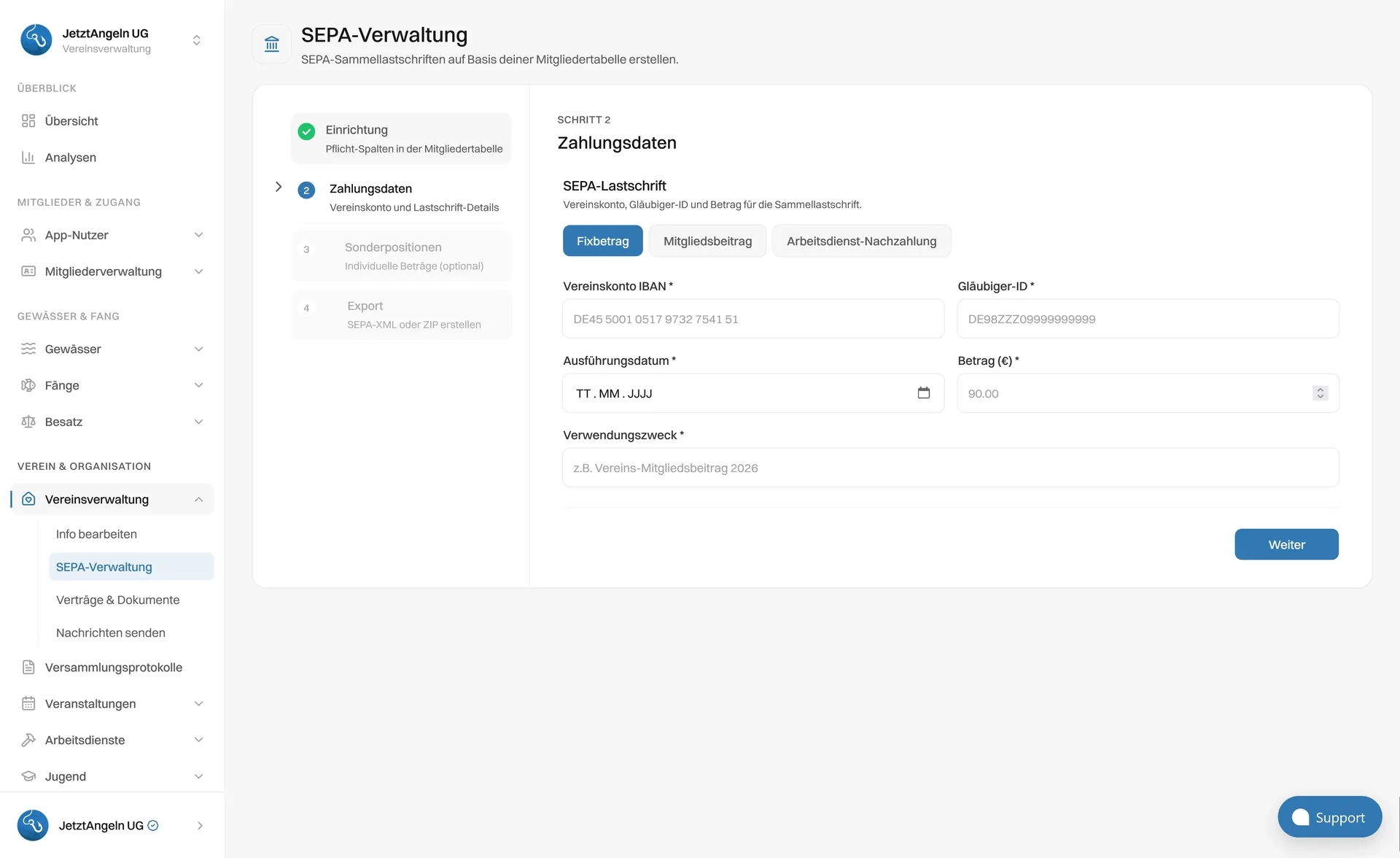This screenshot has height=858, width=1400.
Task: Click the Veranstaltungen calendar icon
Action: coord(28,704)
